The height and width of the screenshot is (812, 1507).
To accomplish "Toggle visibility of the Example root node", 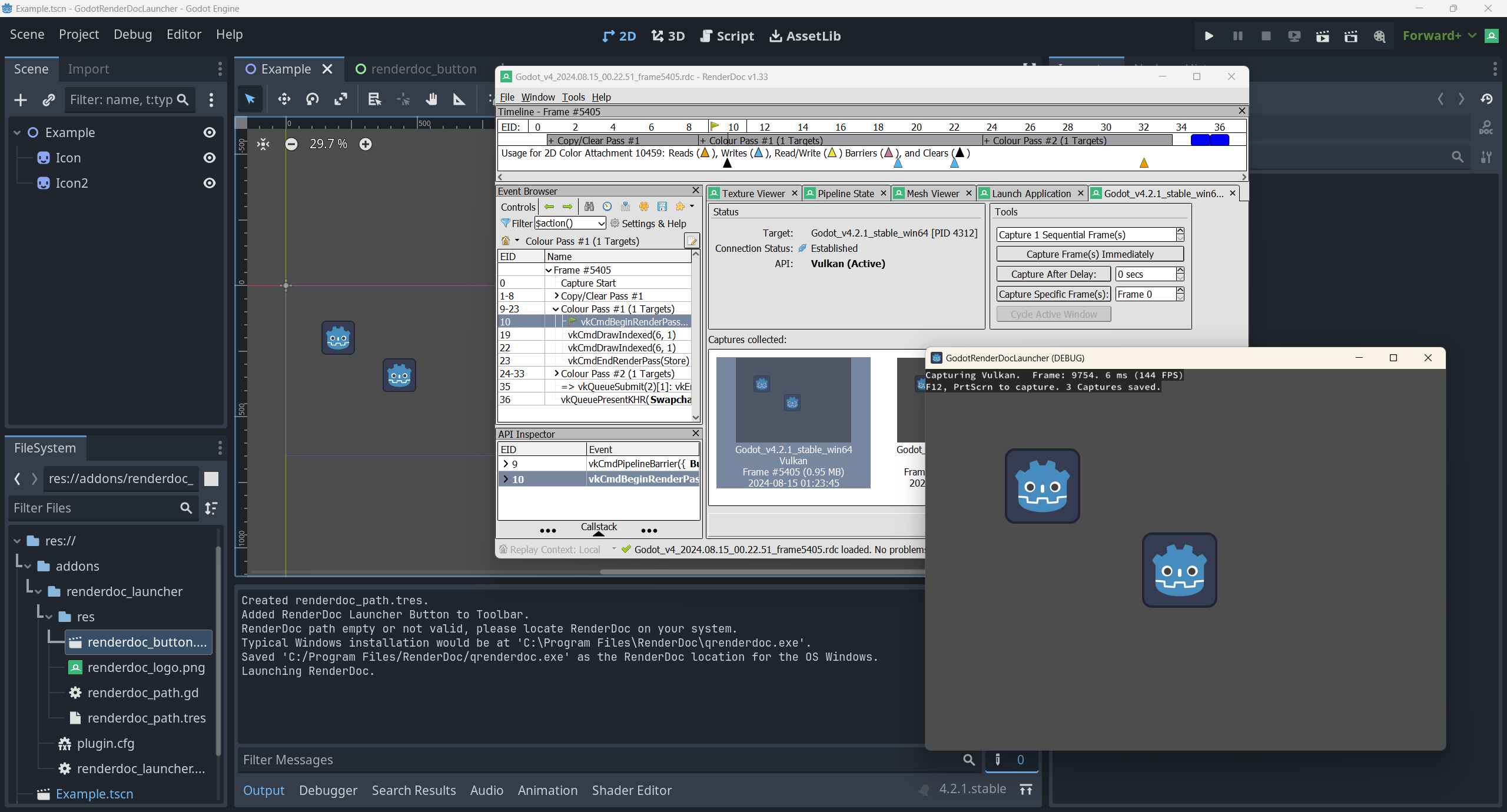I will 209,132.
